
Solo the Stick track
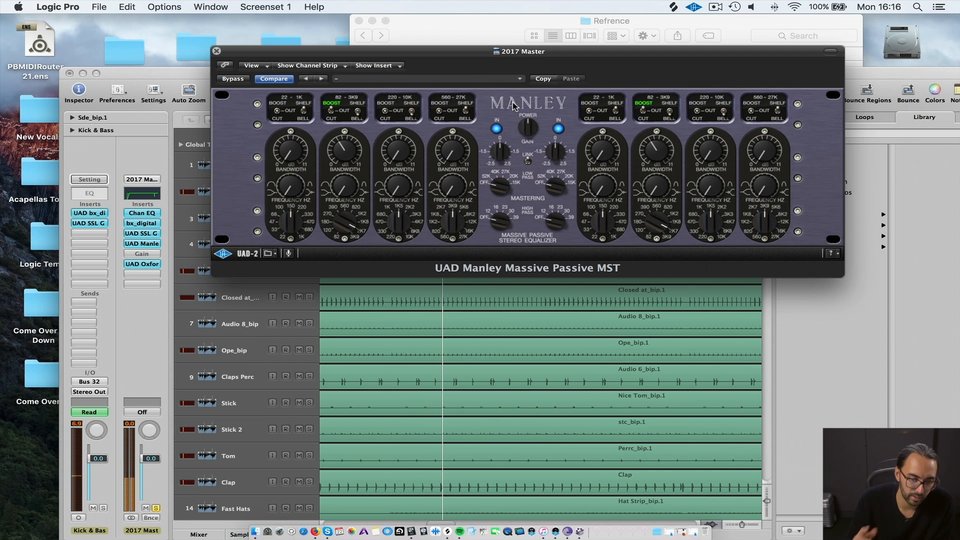point(309,402)
